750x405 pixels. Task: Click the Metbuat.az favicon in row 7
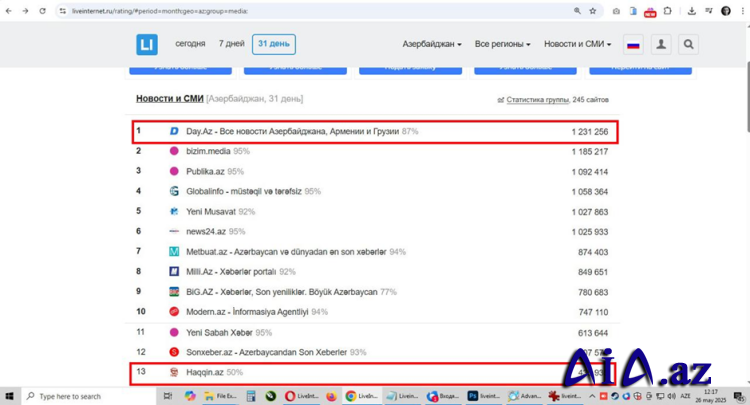[x=174, y=252]
